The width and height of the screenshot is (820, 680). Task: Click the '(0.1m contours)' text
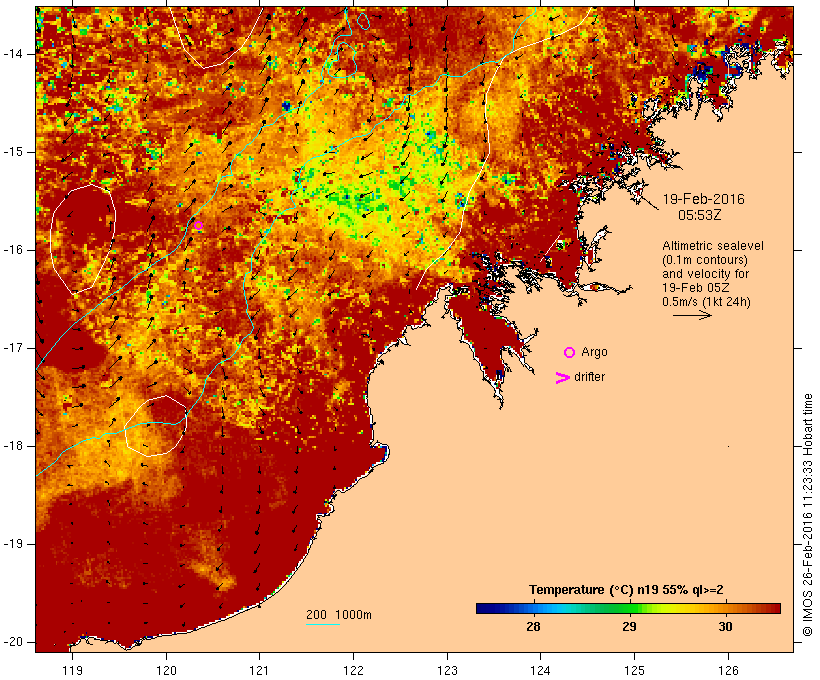point(705,260)
